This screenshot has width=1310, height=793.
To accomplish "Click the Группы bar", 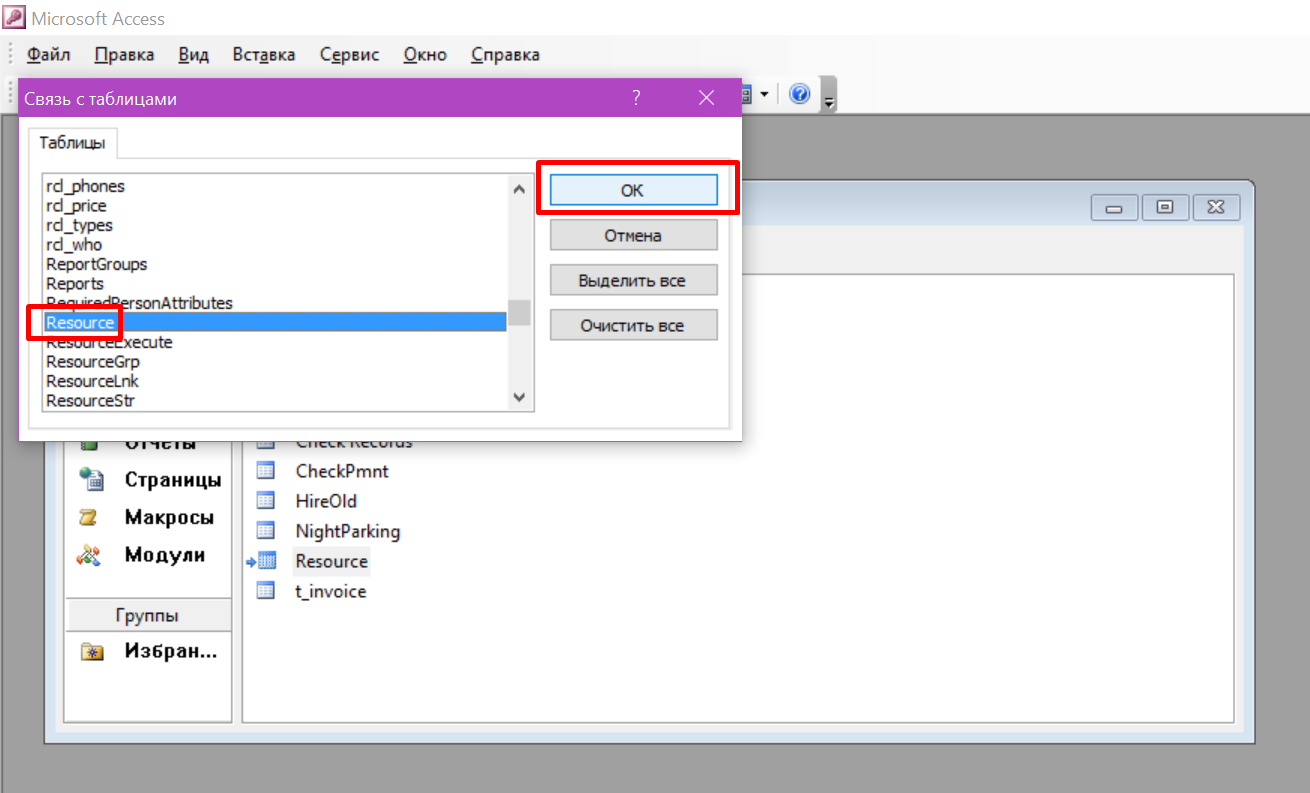I will pos(148,615).
